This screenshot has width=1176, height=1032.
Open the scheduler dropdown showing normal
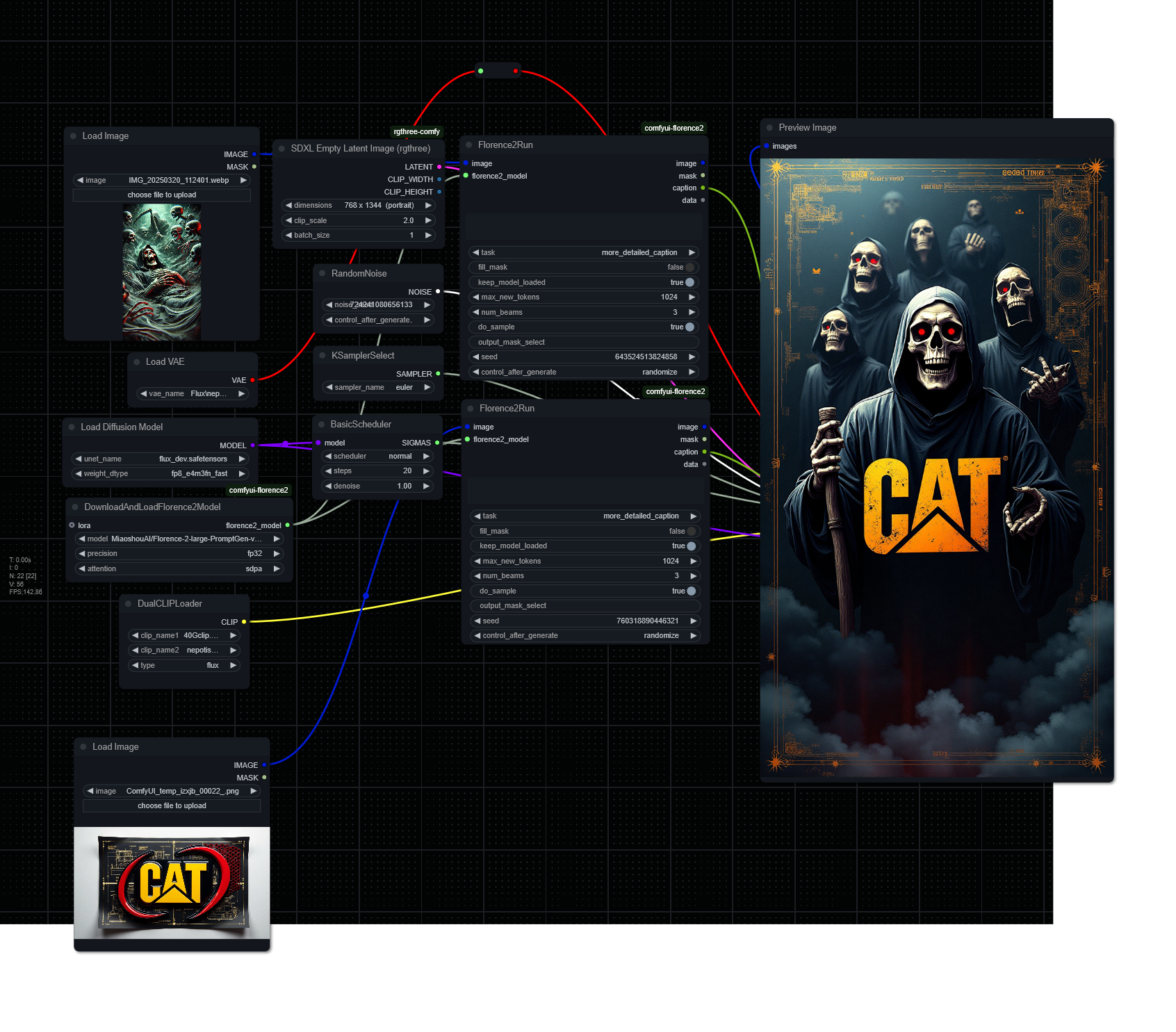click(378, 457)
